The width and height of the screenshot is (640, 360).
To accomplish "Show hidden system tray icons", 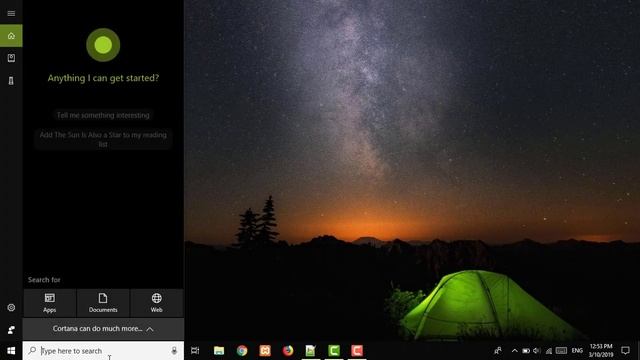I will point(515,351).
